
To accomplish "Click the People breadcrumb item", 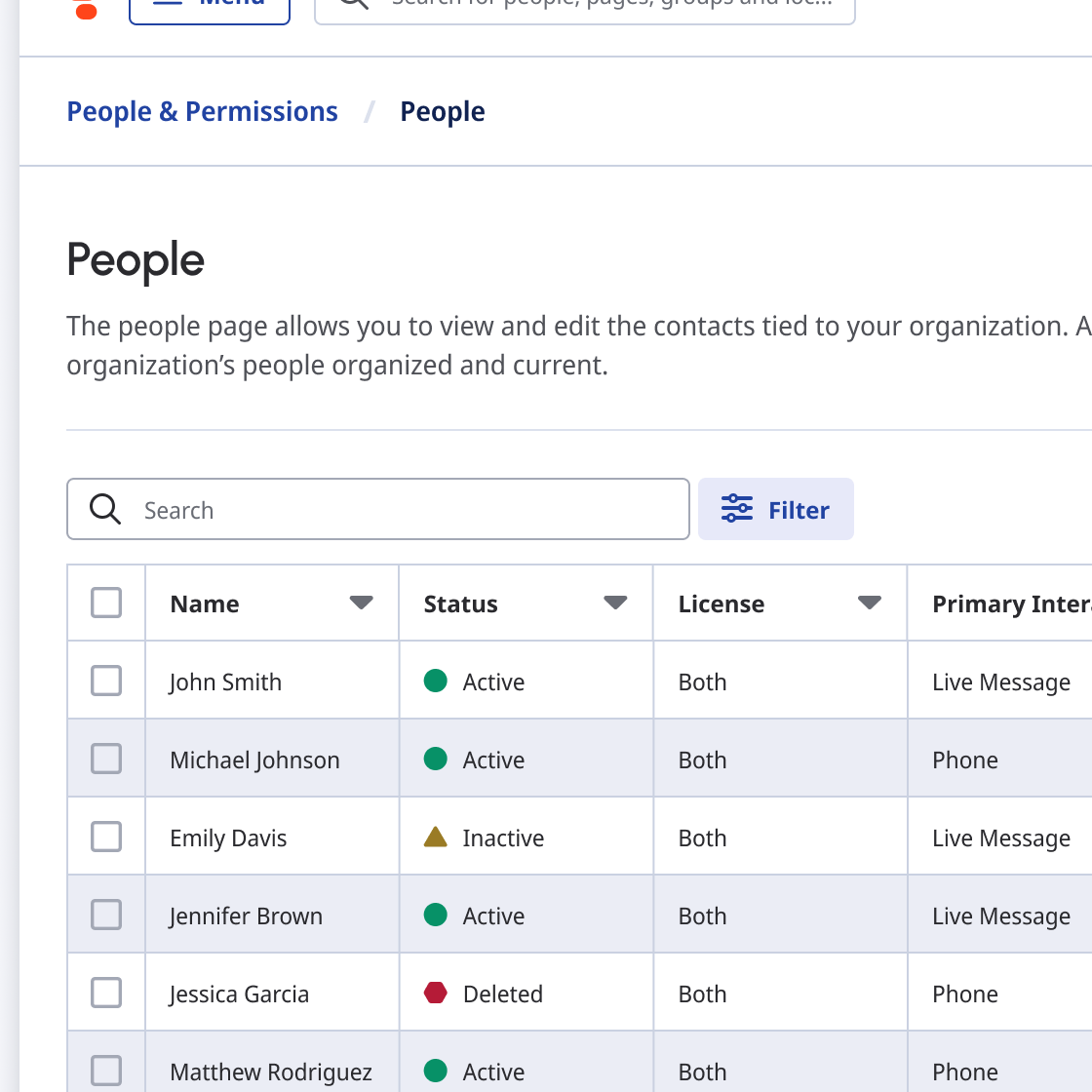I will point(443,111).
